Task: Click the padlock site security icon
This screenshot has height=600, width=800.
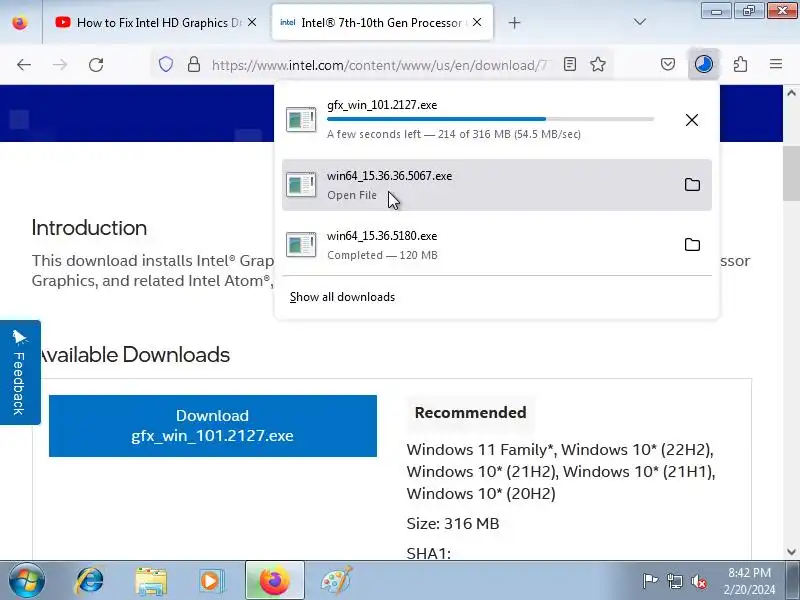Action: pyautogui.click(x=194, y=64)
